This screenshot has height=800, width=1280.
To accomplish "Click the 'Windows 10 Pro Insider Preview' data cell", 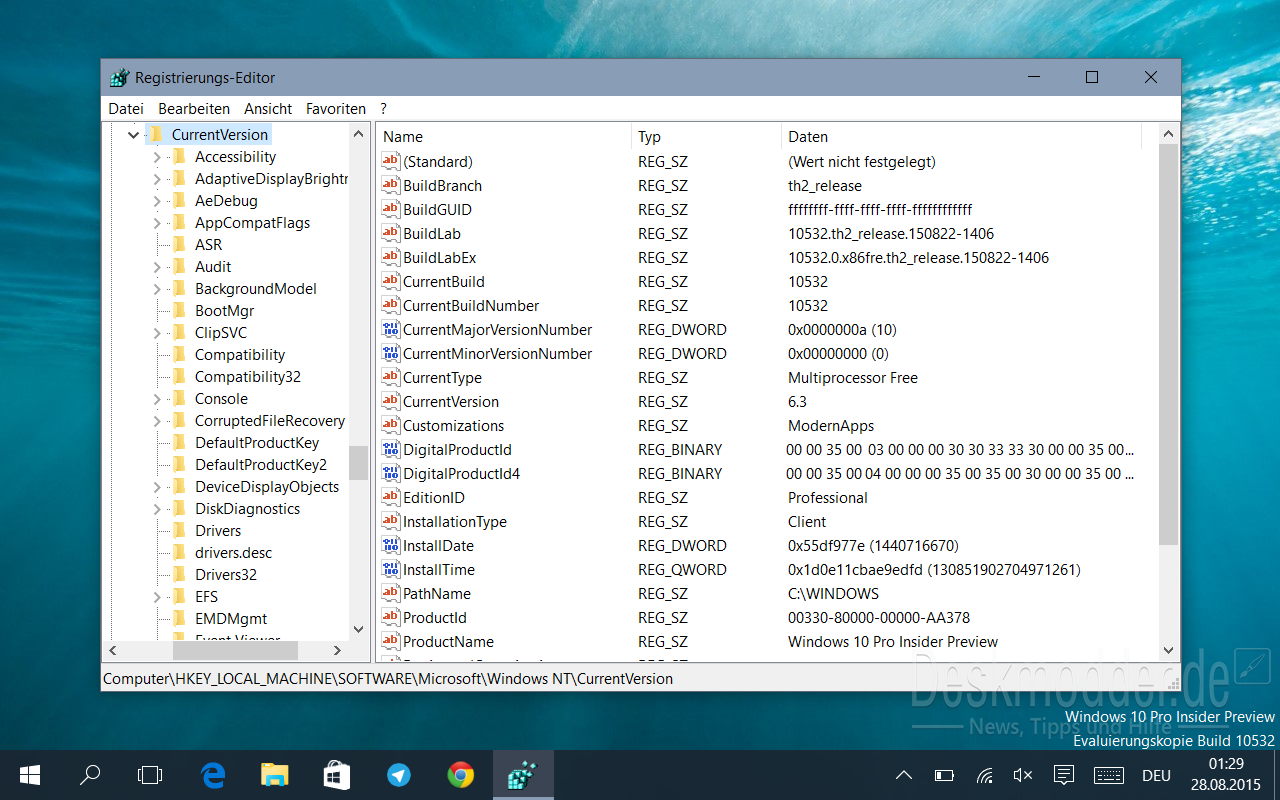I will 893,641.
